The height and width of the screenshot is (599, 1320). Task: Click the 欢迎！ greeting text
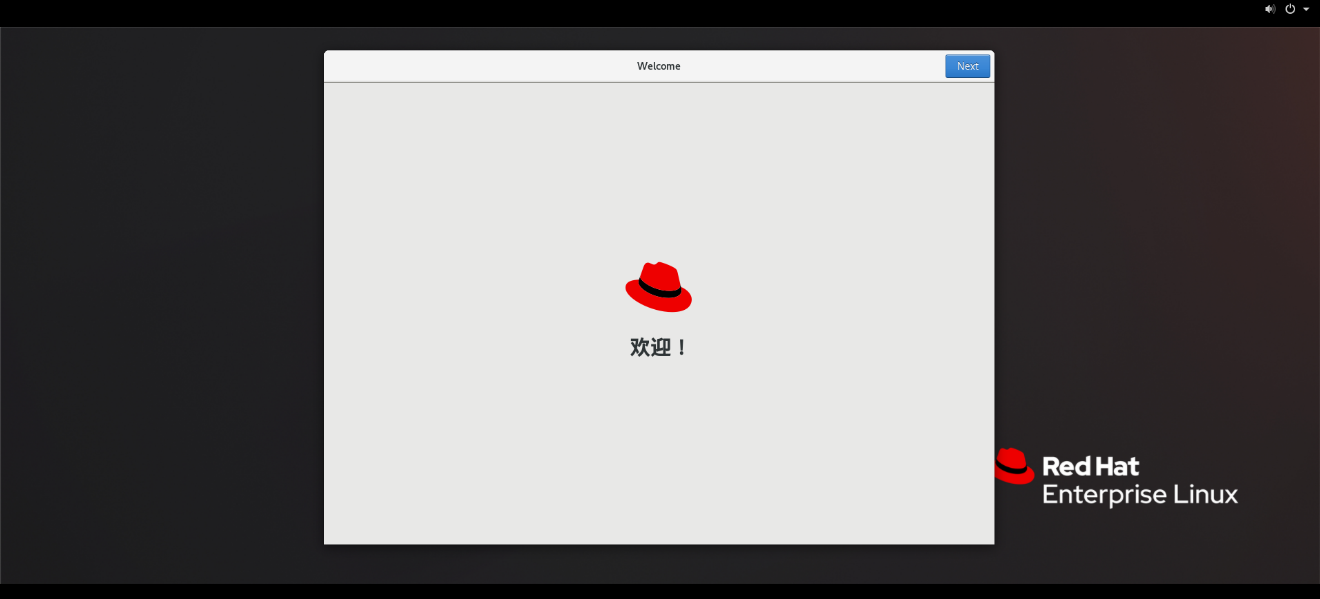click(x=659, y=348)
